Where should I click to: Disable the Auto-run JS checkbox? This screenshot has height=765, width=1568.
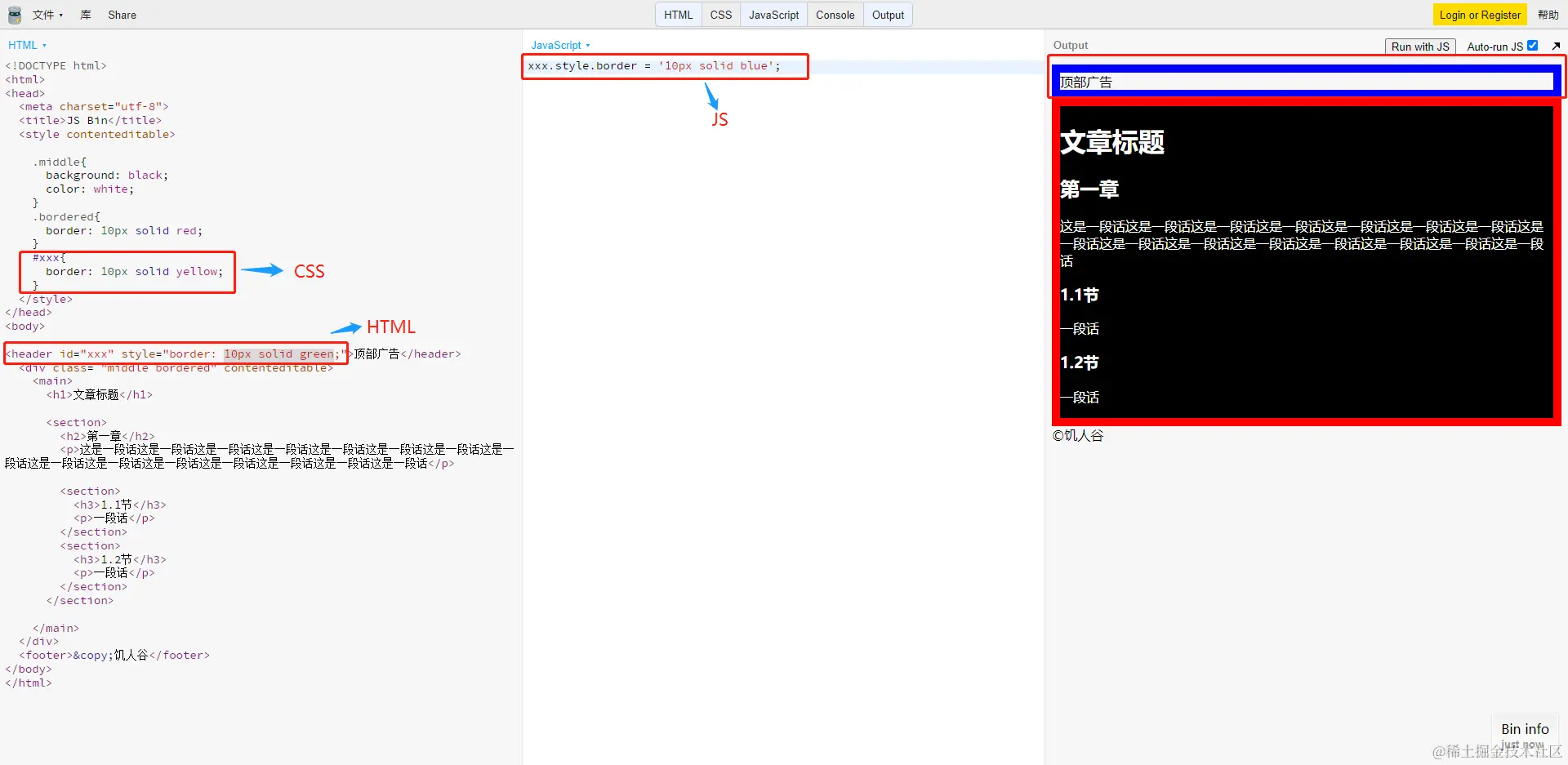[x=1533, y=46]
